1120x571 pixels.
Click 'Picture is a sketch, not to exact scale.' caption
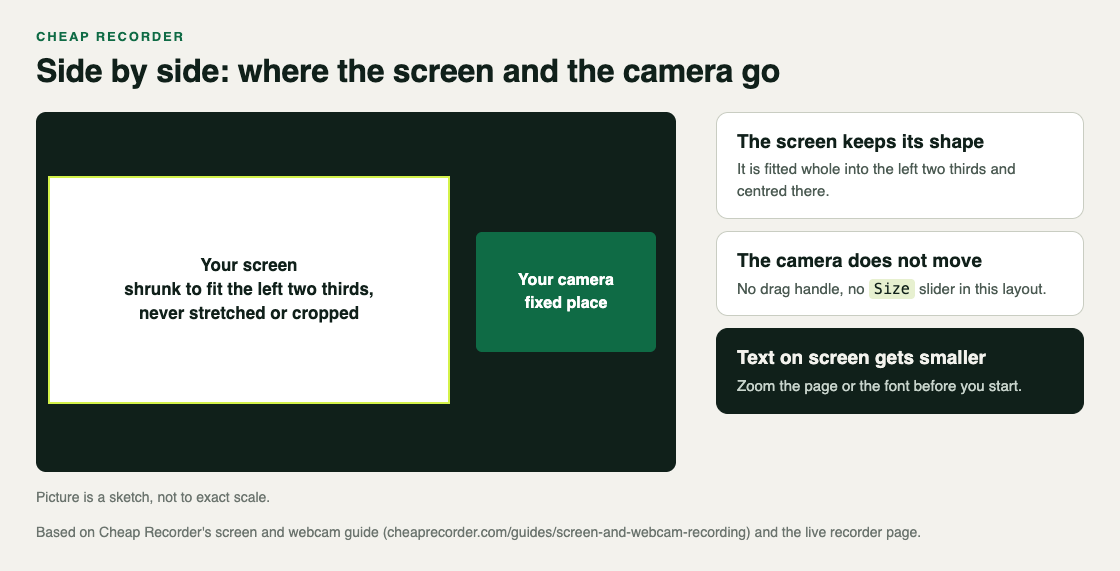[x=153, y=497]
